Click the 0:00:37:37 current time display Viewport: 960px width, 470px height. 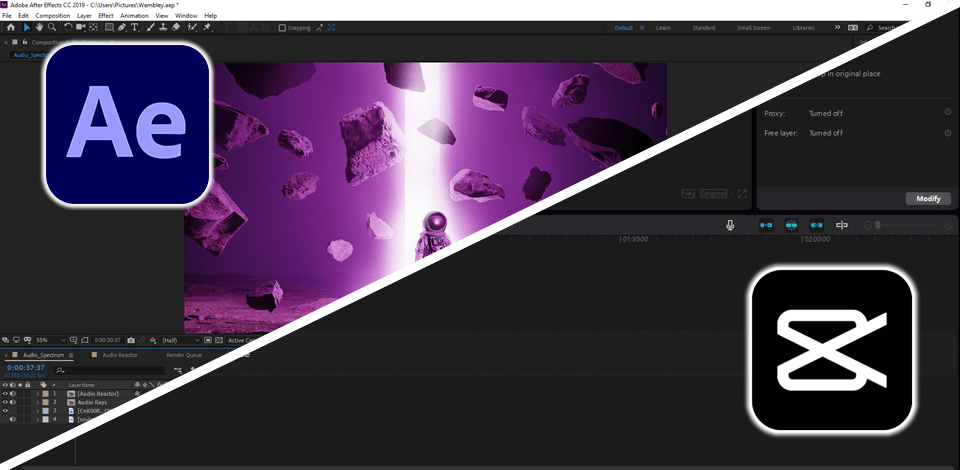[x=25, y=367]
